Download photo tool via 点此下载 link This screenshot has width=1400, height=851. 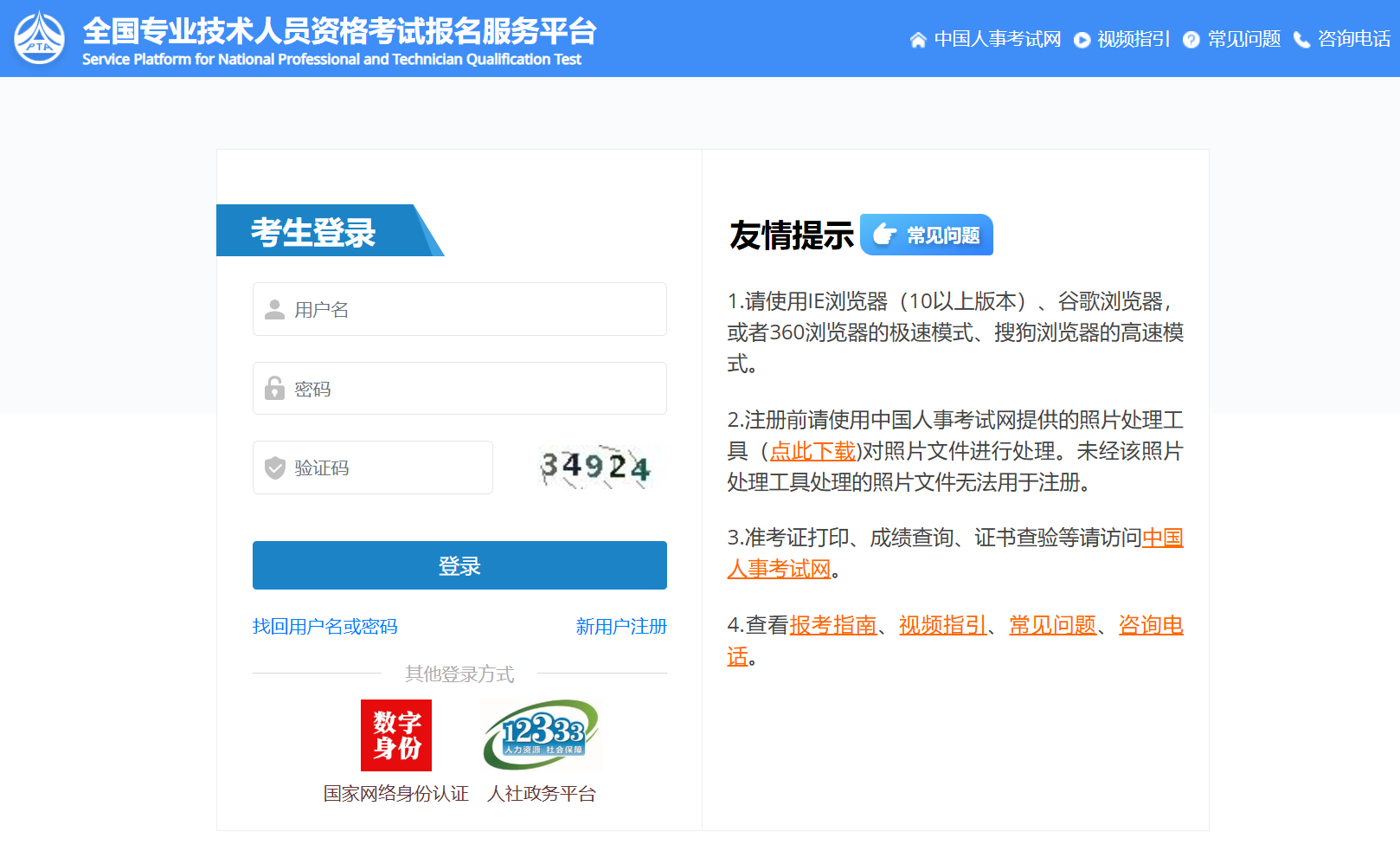812,451
